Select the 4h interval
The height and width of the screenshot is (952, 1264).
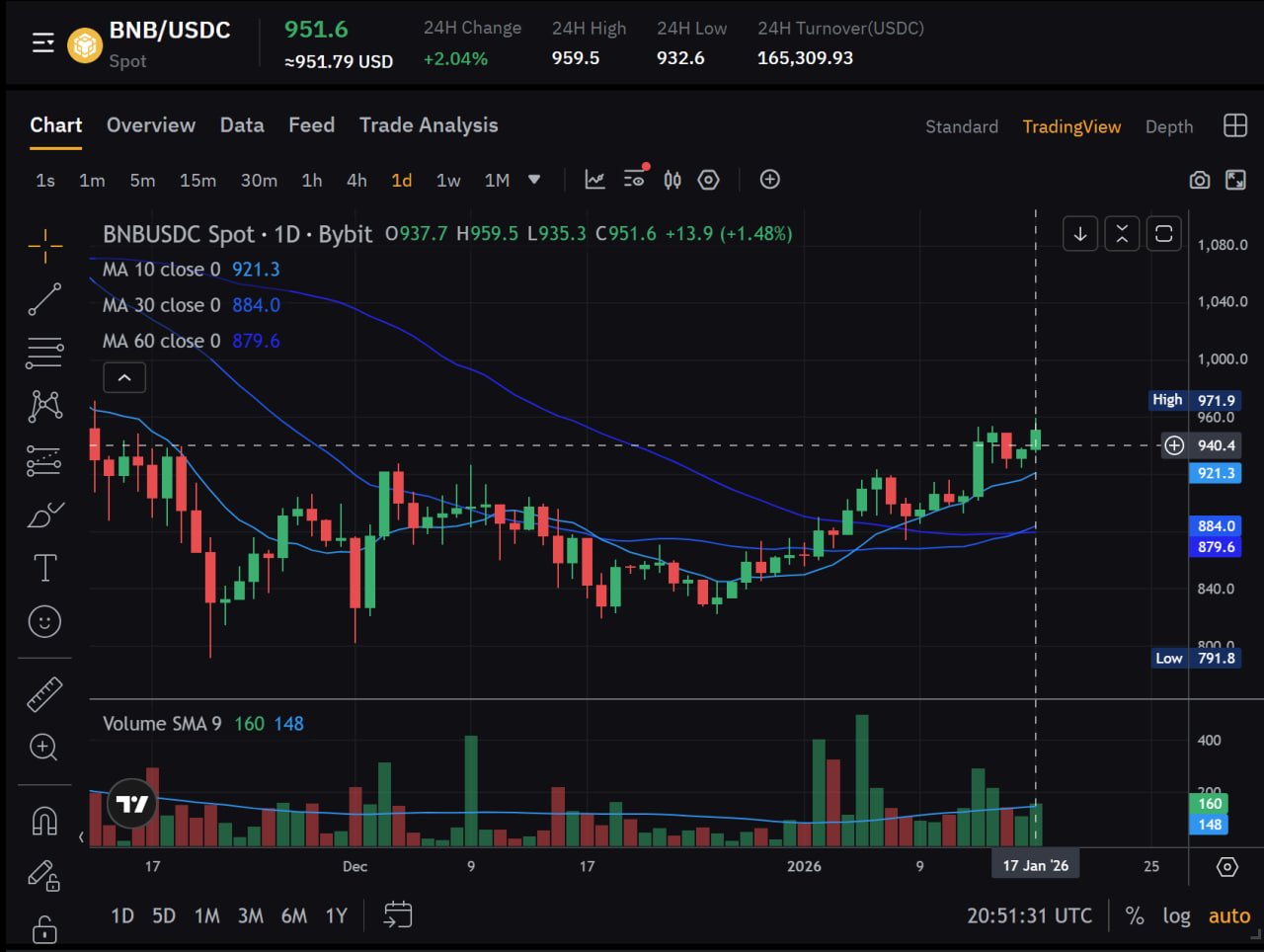[356, 180]
